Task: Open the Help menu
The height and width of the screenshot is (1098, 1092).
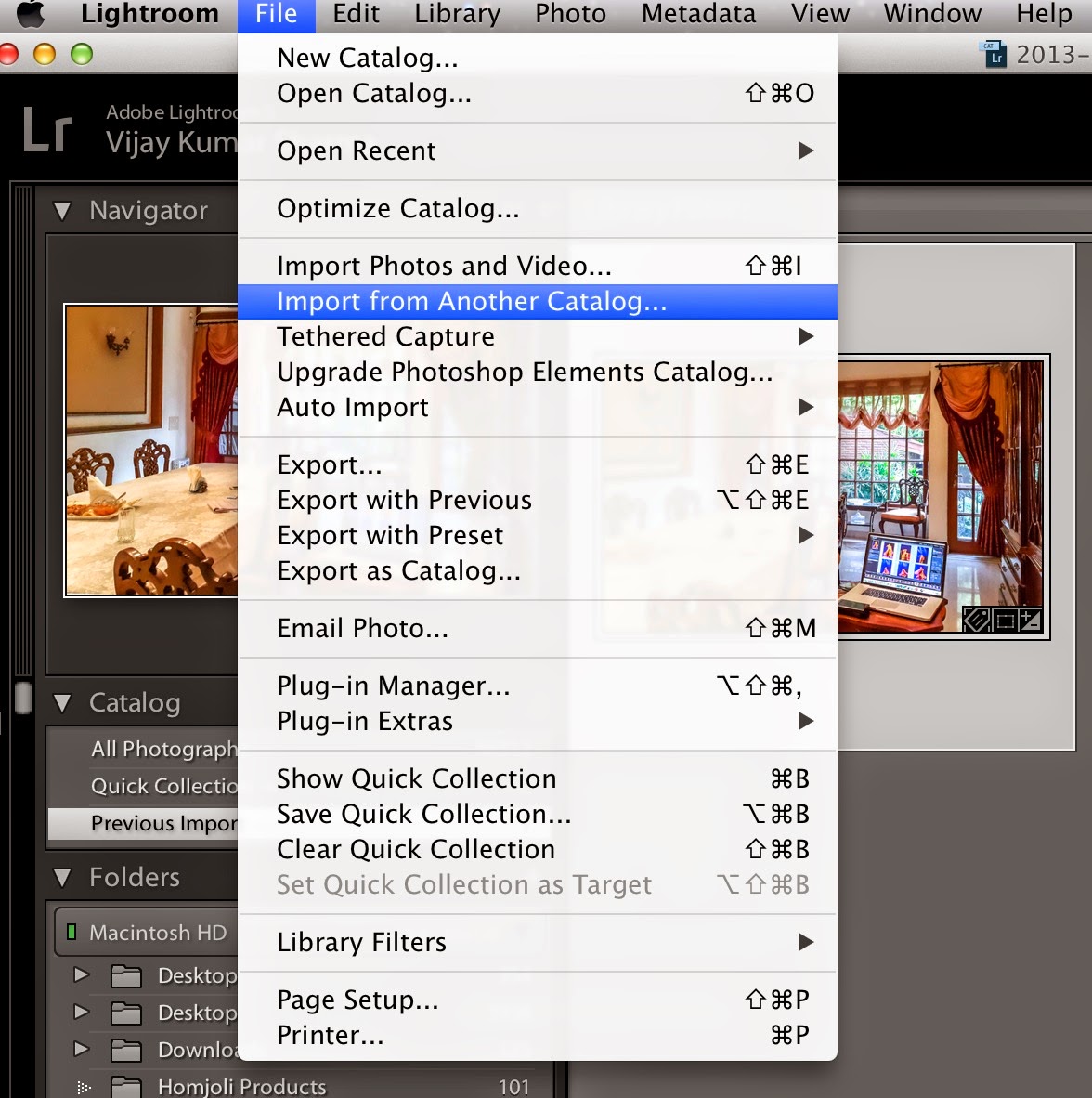Action: pos(1044,14)
